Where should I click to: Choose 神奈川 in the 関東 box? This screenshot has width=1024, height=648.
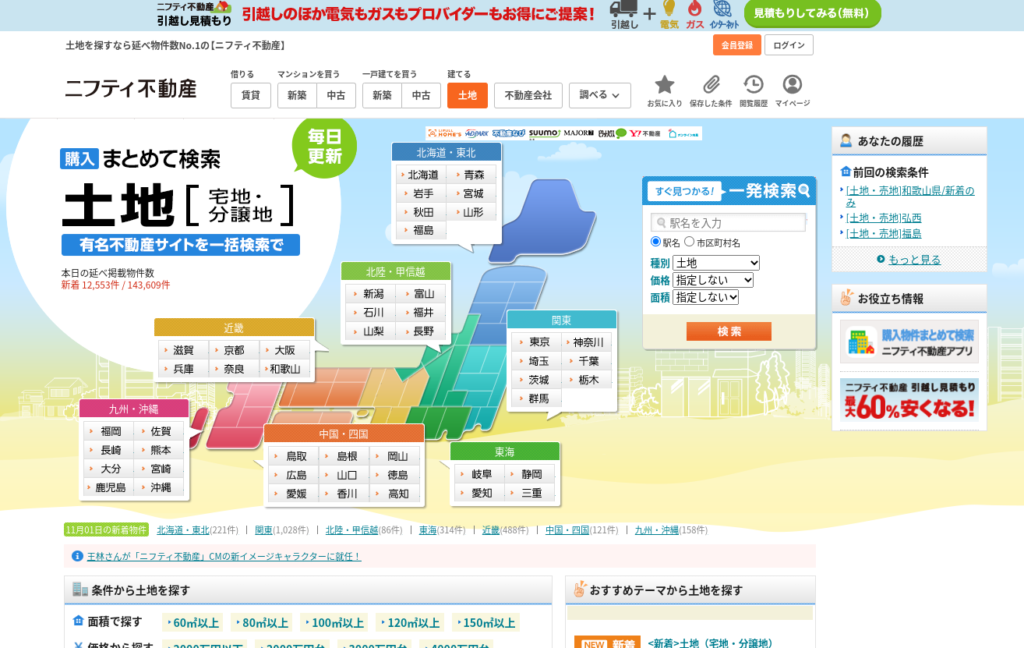(x=588, y=342)
